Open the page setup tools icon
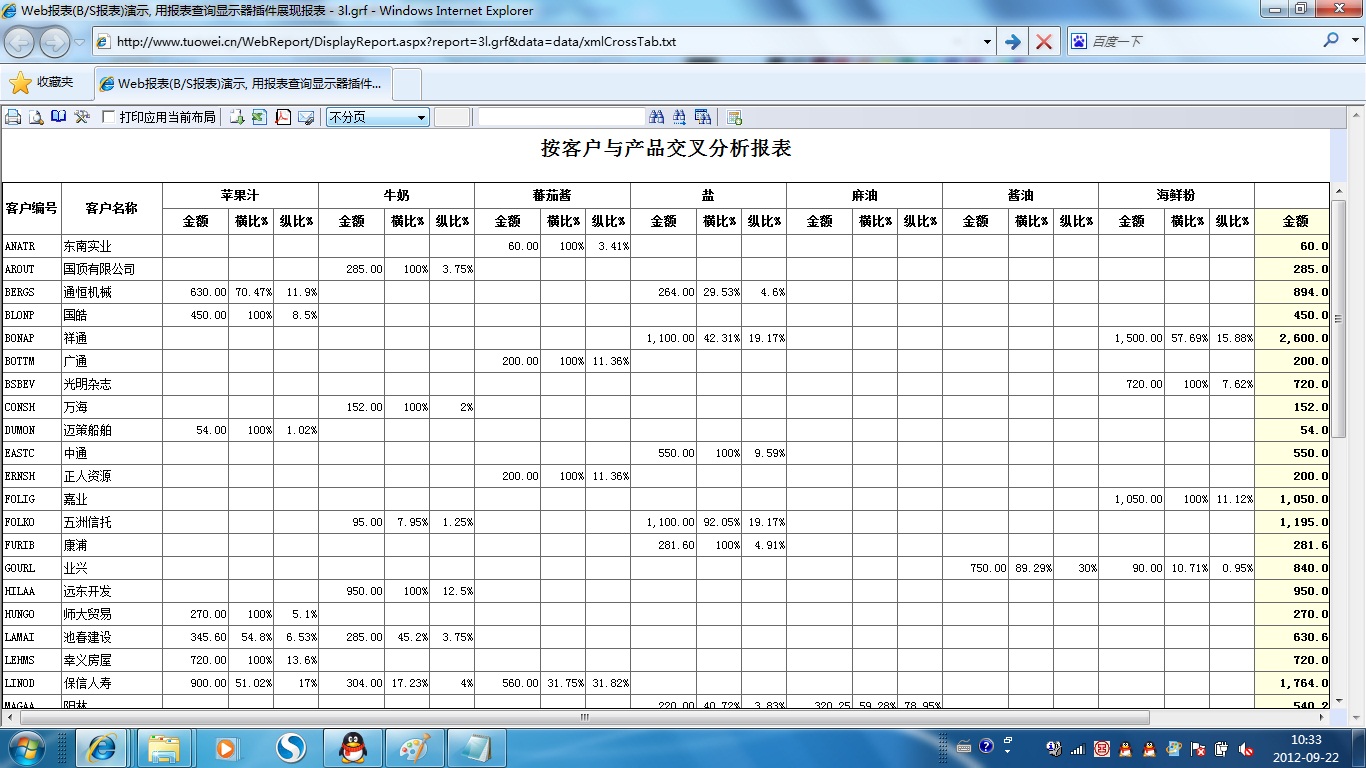The height and width of the screenshot is (768, 1366). pos(82,117)
